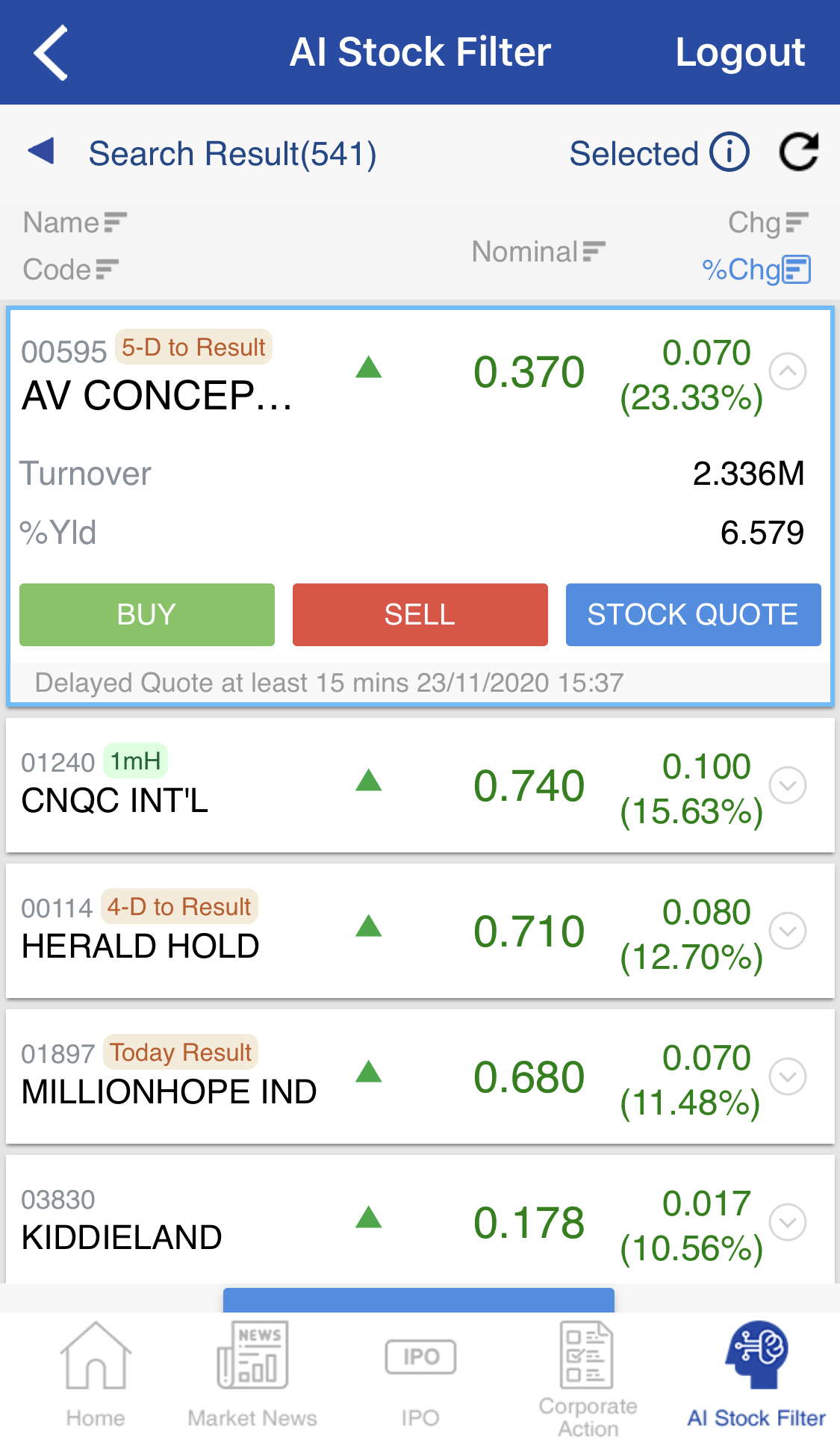Expand MILLIONHOPE IND row details

pyautogui.click(x=788, y=1076)
